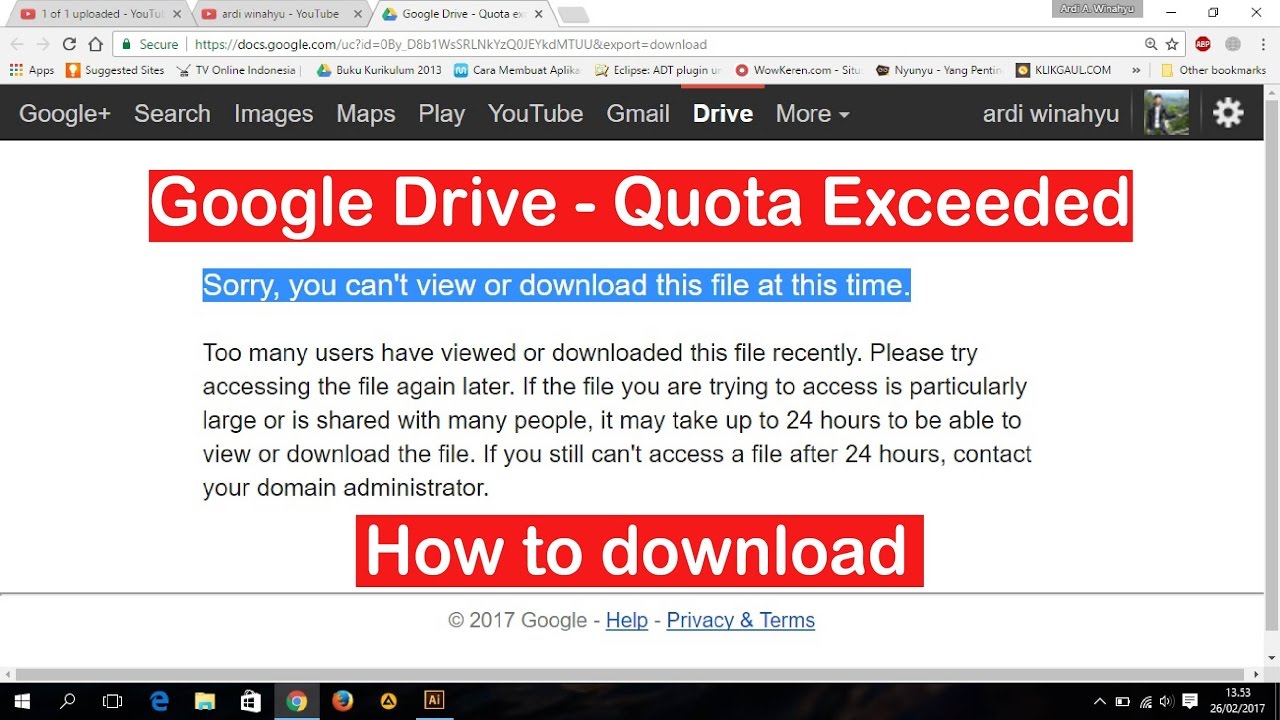Open Gmail in the Google bar
1280x720 pixels.
click(638, 114)
